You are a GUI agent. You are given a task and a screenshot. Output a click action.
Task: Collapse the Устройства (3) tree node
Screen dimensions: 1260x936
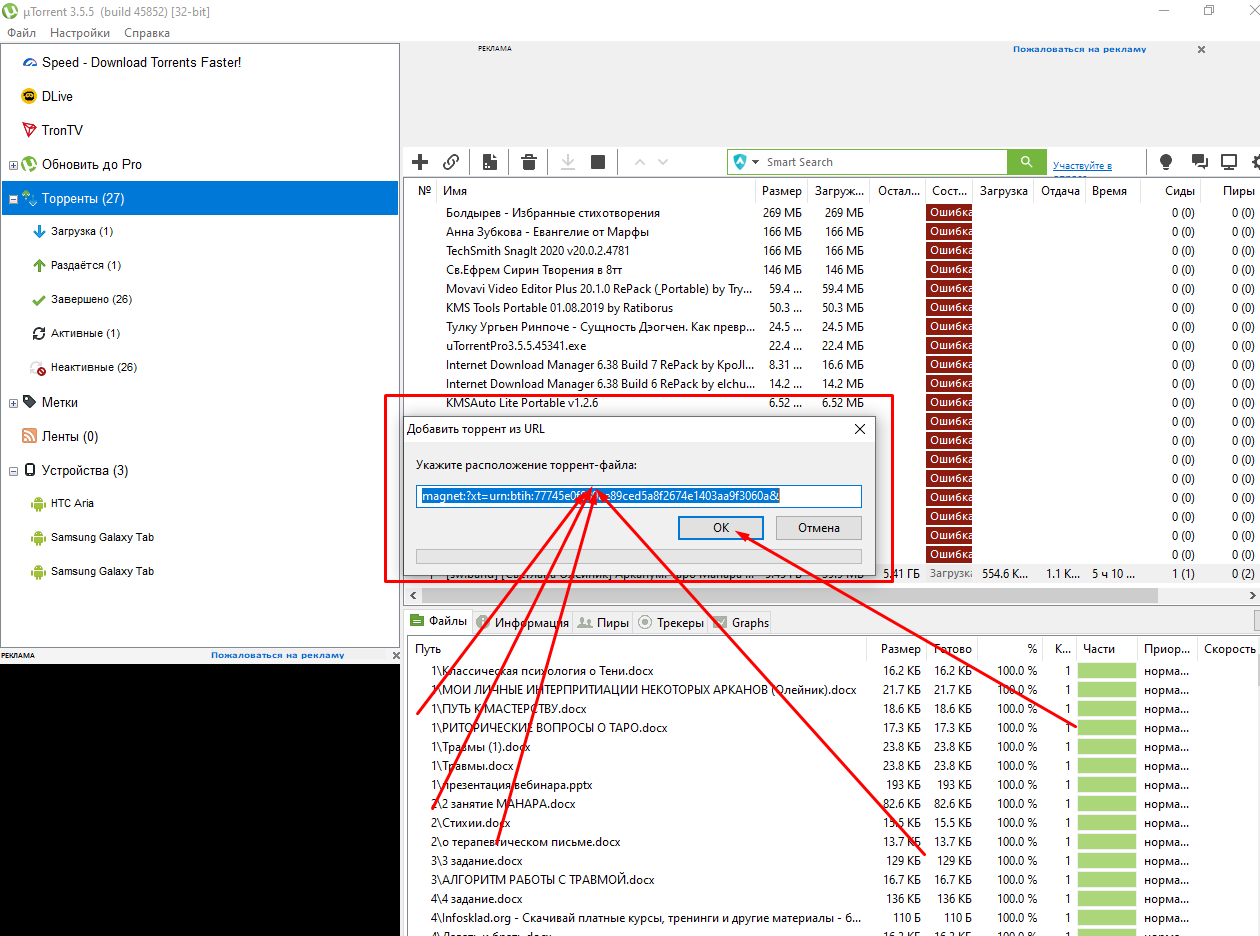[13, 471]
